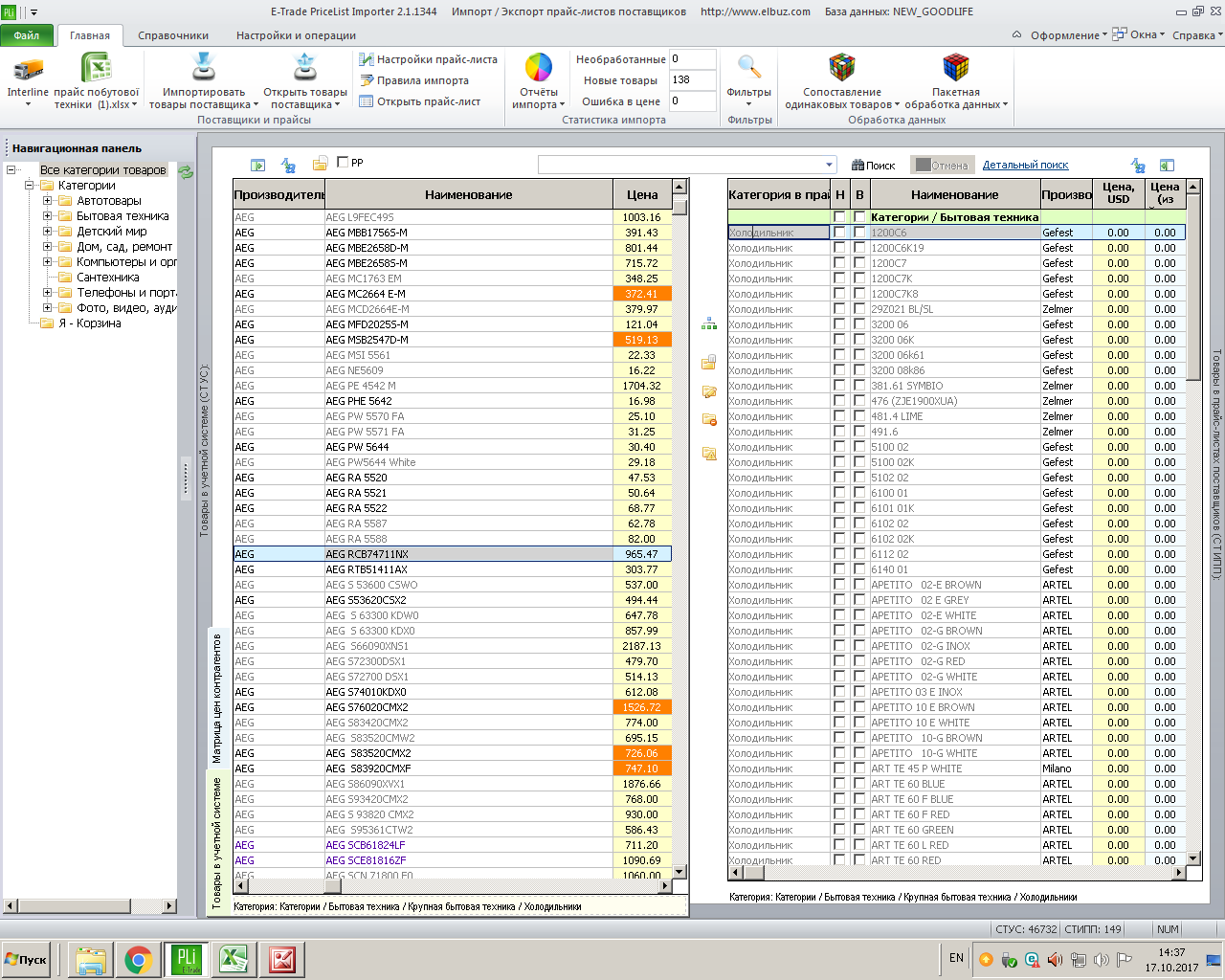Click the first folder icon between the tables
Image resolution: width=1225 pixels, height=980 pixels.
[x=709, y=362]
